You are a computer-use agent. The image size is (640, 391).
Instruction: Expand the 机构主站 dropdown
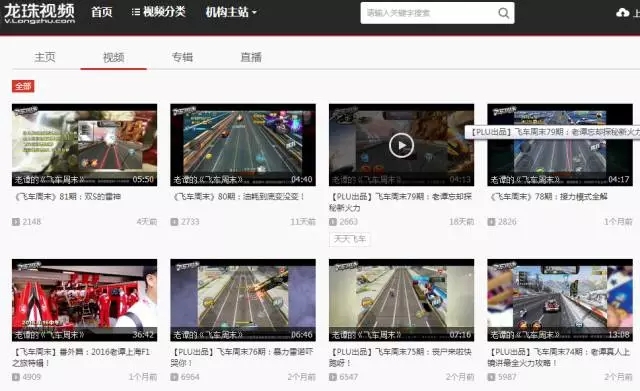pyautogui.click(x=231, y=12)
